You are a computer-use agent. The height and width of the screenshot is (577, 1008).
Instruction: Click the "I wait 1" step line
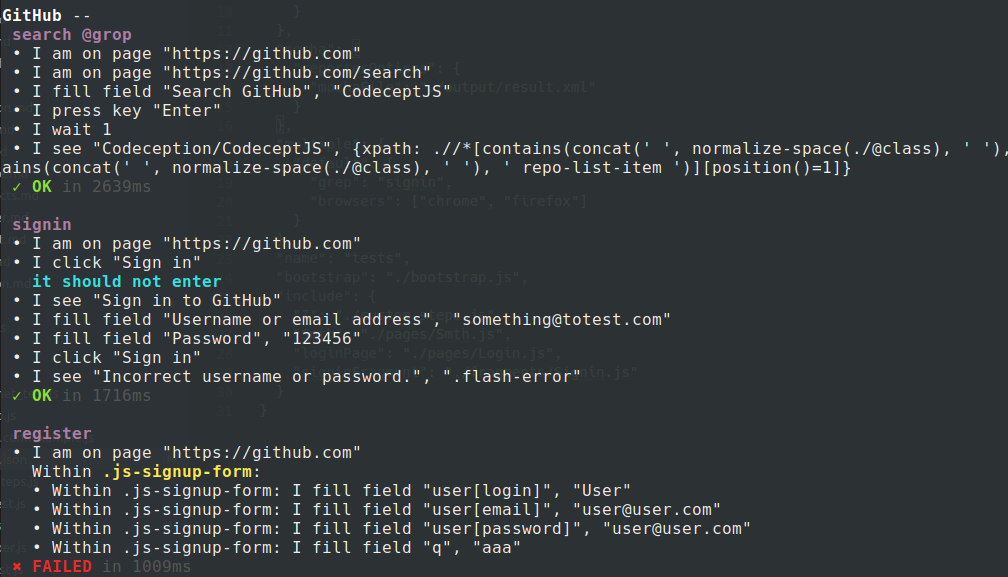71,129
